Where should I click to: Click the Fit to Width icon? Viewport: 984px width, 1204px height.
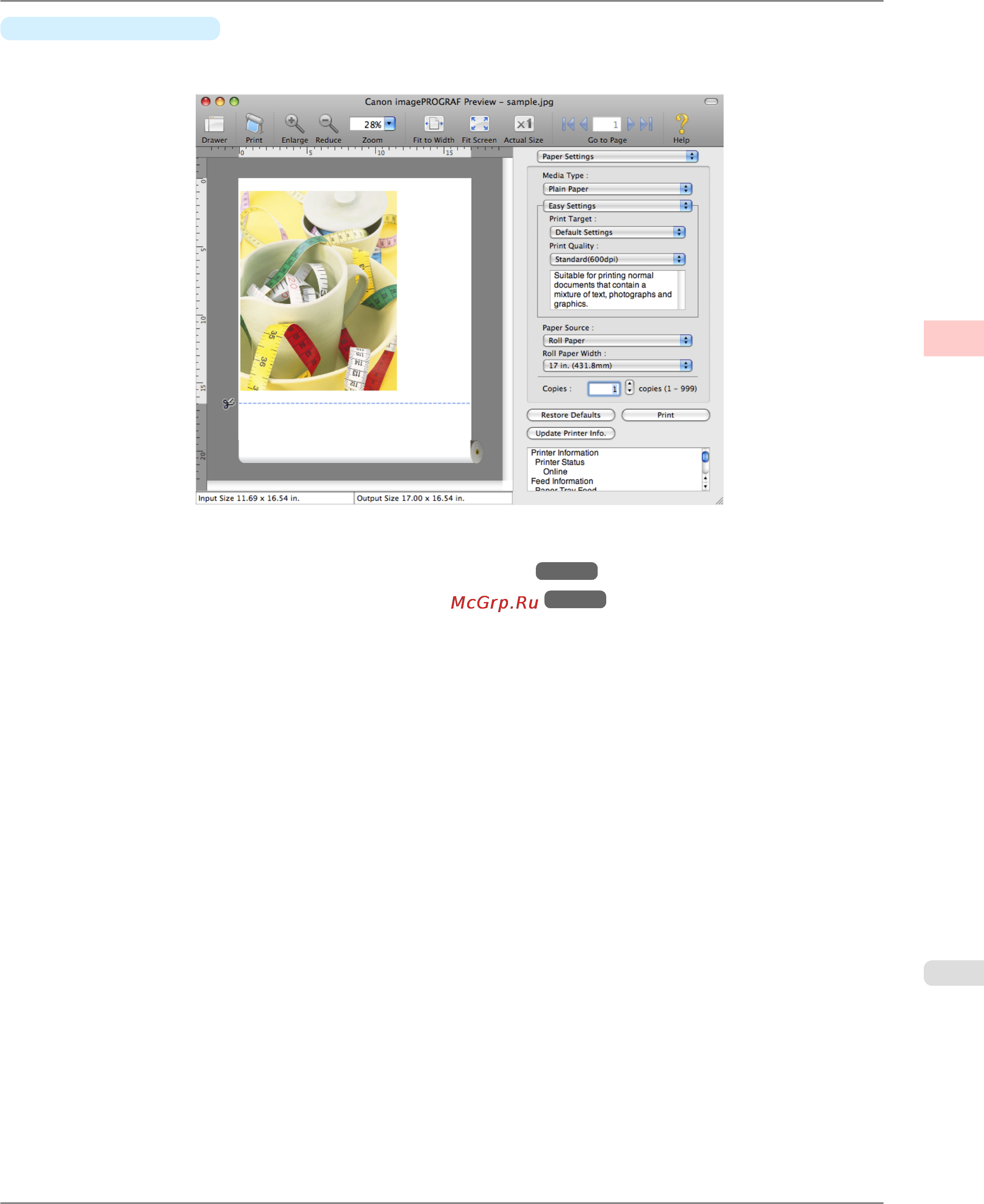click(434, 123)
